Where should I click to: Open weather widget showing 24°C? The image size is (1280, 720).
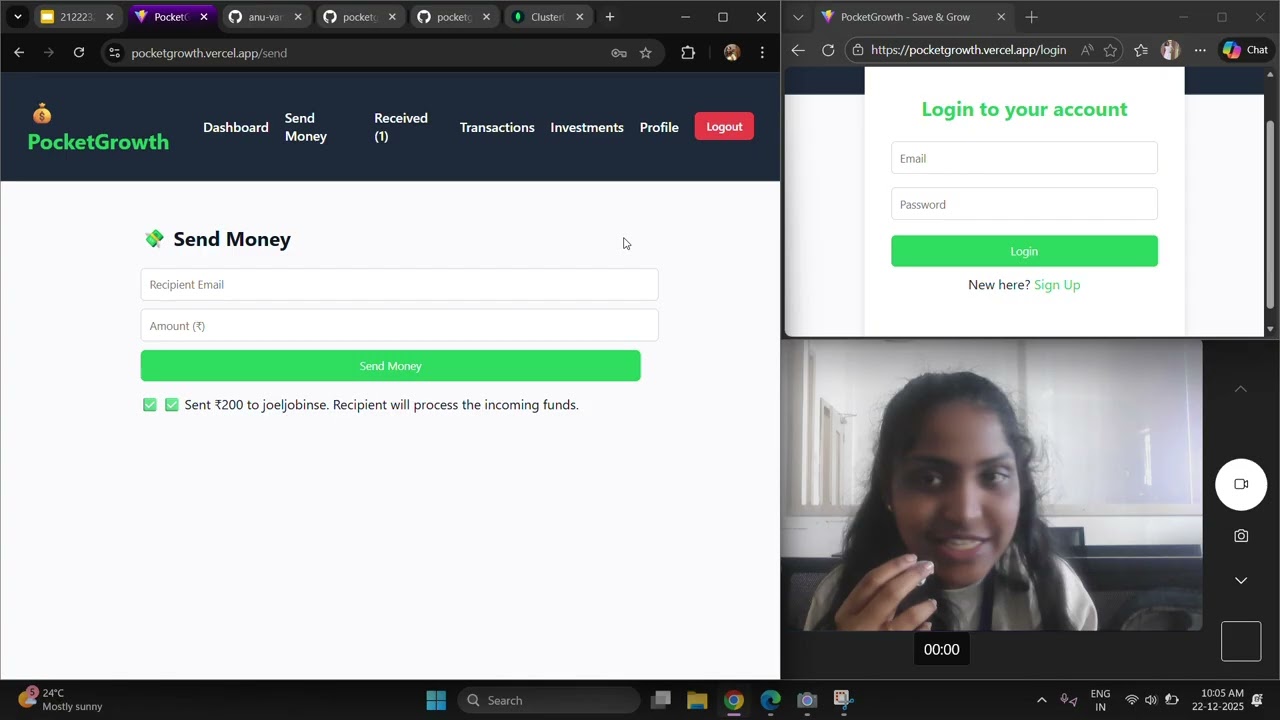pyautogui.click(x=60, y=700)
